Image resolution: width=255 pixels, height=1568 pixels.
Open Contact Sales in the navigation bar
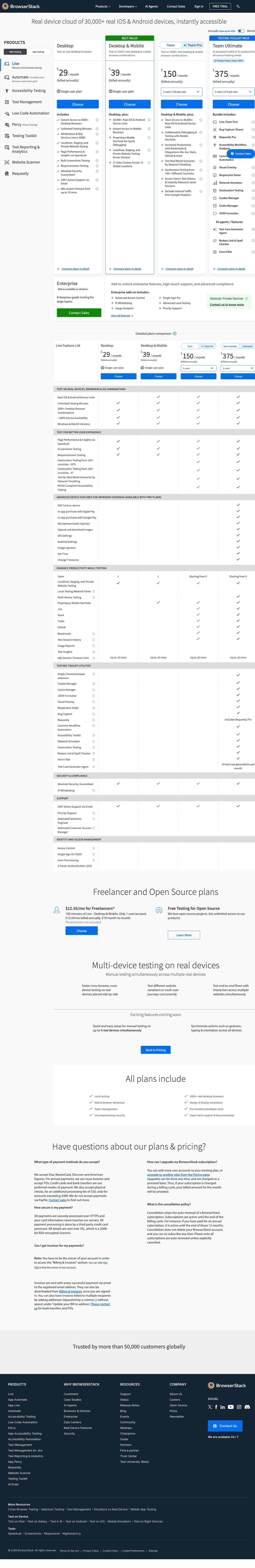(x=176, y=6)
